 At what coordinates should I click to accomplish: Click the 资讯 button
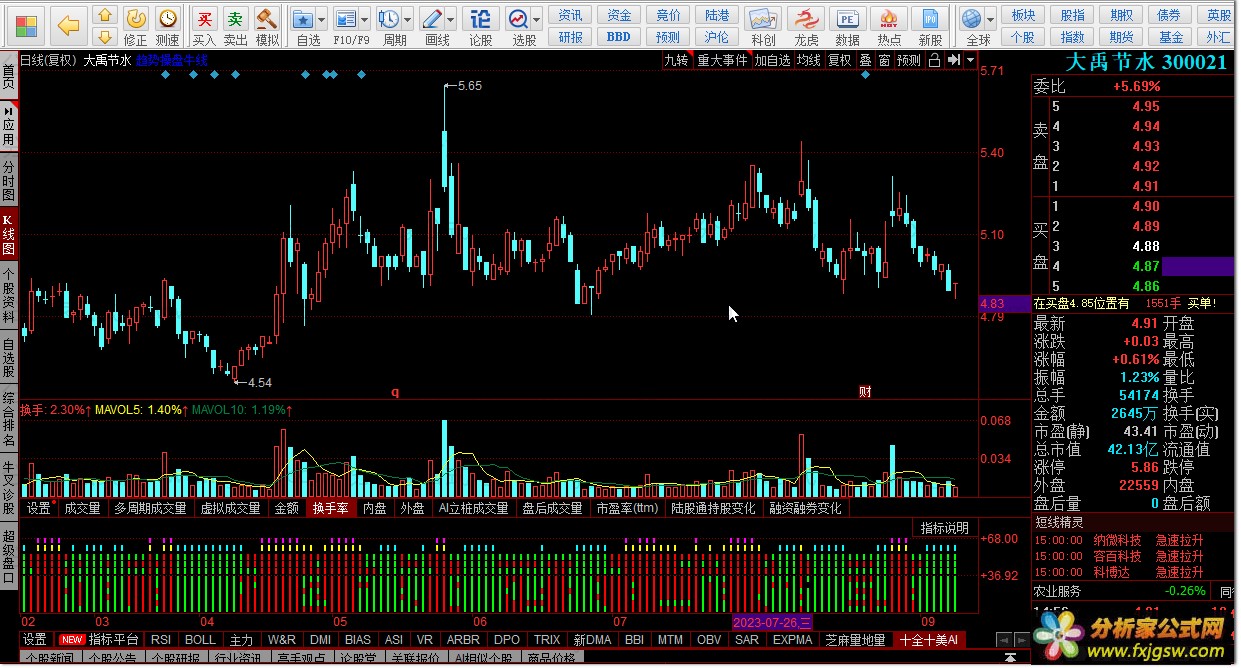[x=570, y=15]
